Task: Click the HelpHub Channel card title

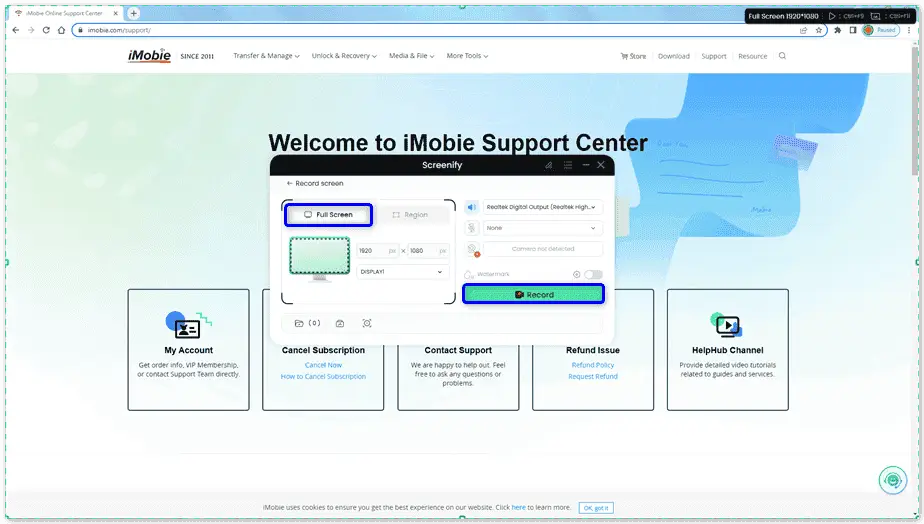Action: point(727,350)
